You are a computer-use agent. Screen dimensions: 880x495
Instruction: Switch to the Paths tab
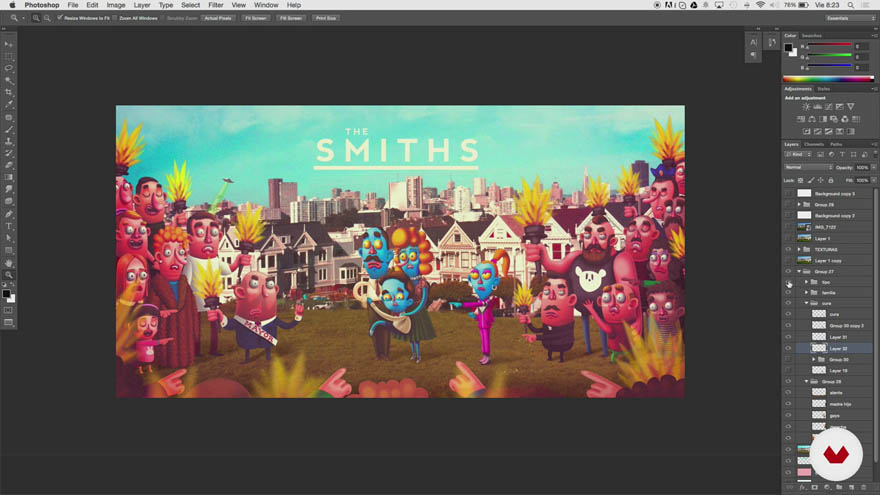coord(836,144)
